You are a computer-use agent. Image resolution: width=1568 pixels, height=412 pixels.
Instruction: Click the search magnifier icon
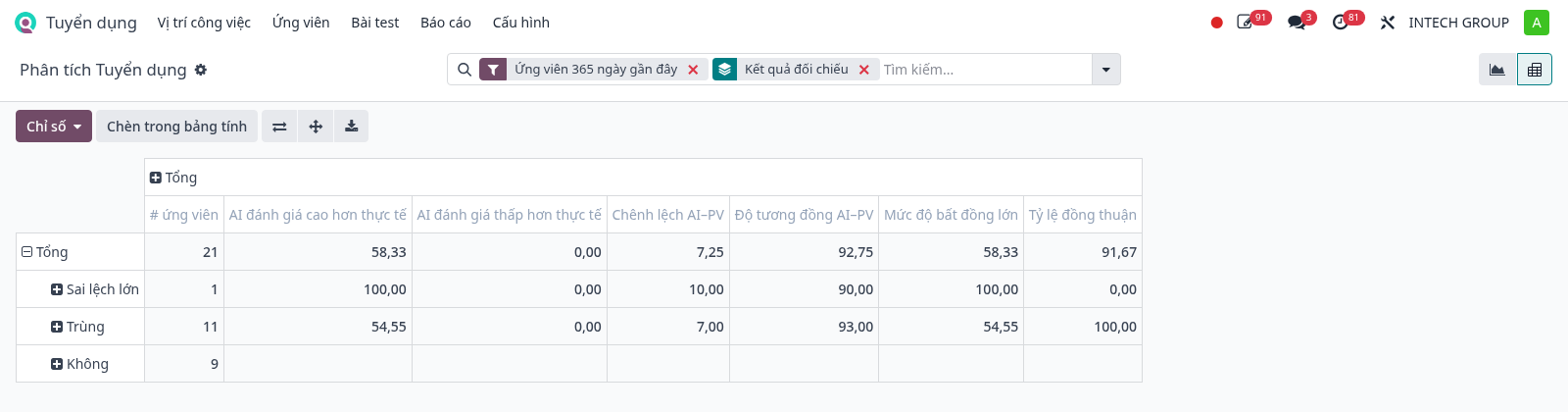click(465, 70)
